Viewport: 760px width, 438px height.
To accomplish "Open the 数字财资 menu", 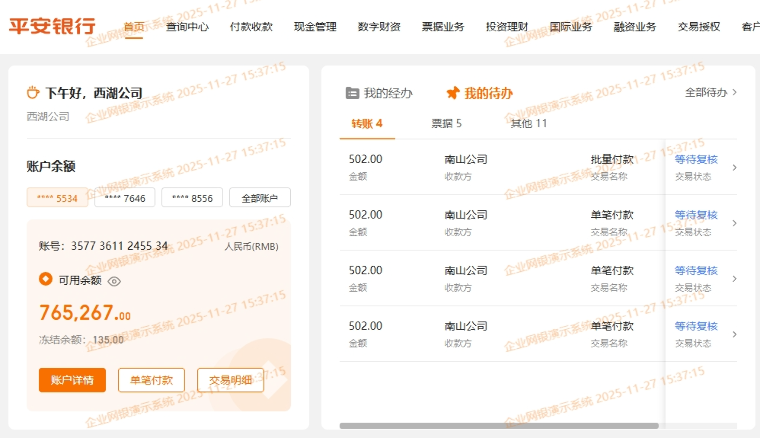I will coord(379,27).
